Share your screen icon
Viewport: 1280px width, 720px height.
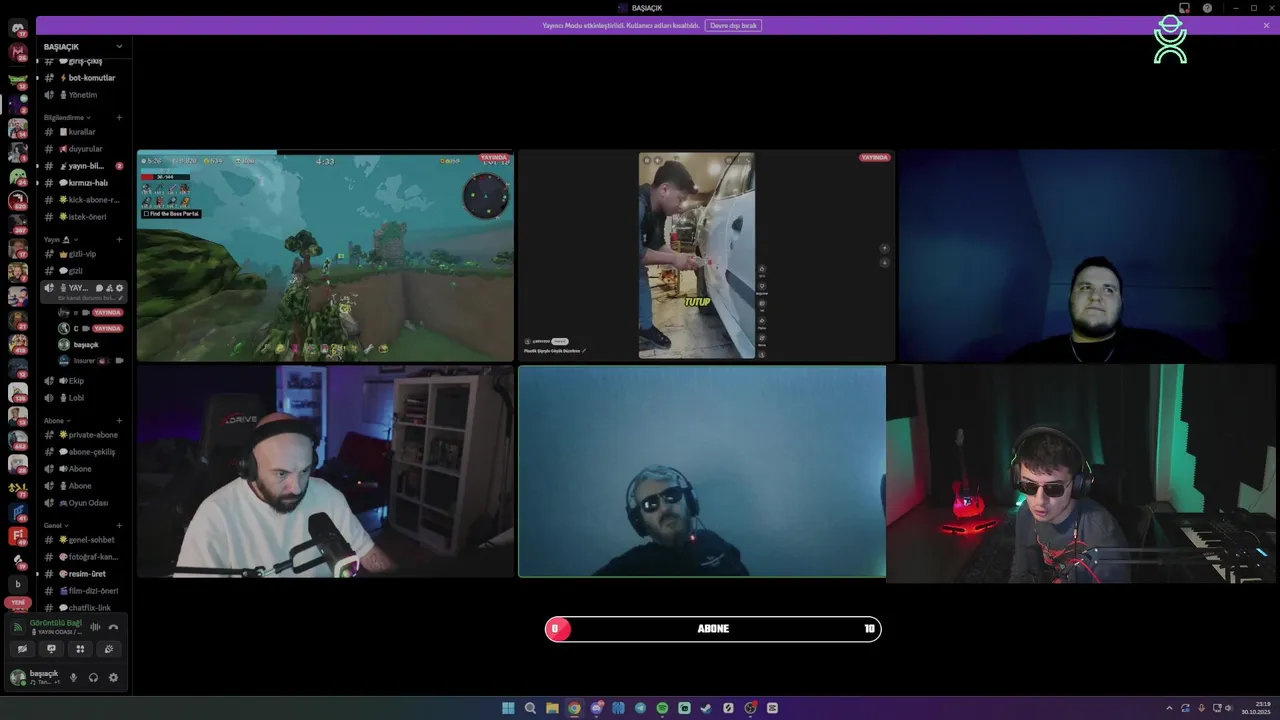pyautogui.click(x=51, y=649)
